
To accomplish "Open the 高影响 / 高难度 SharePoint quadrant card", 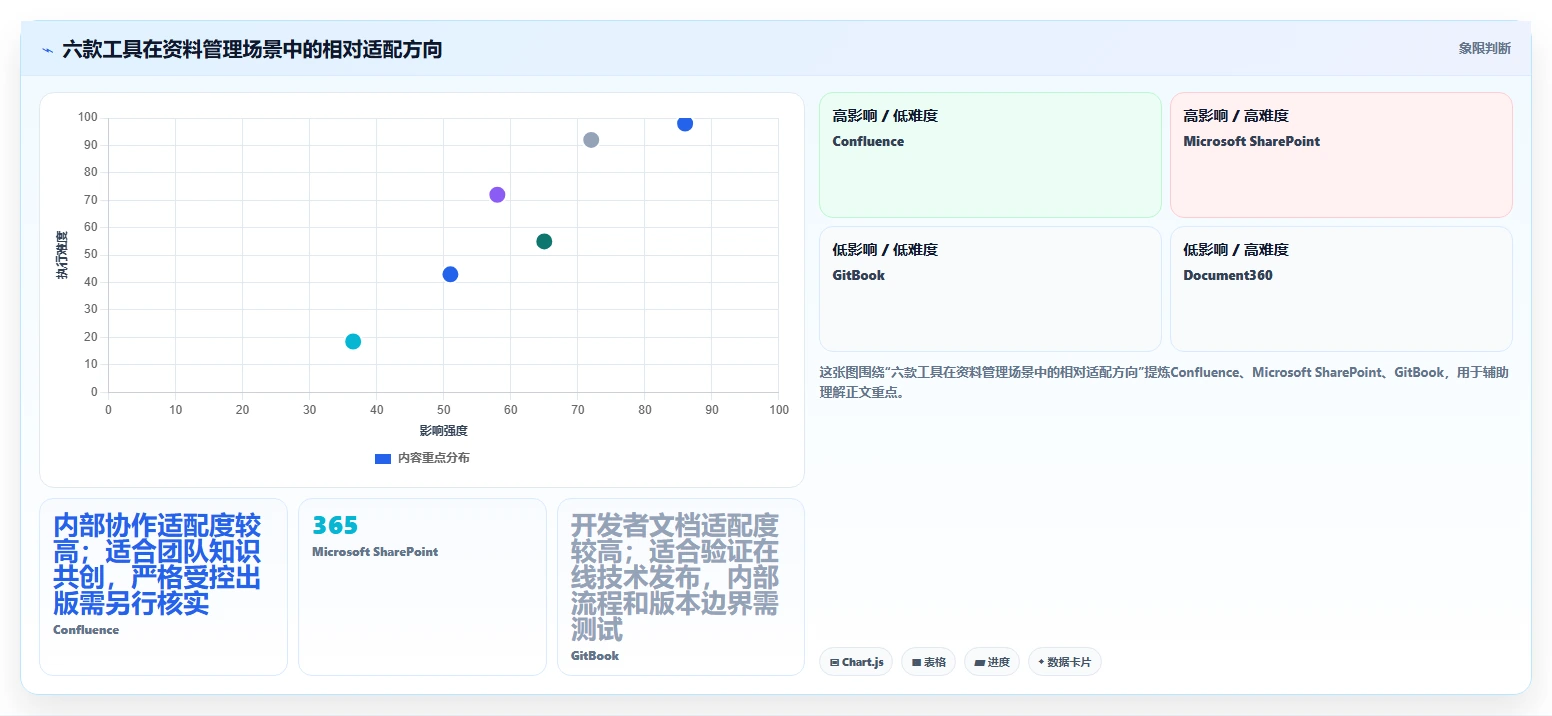I will [1341, 155].
